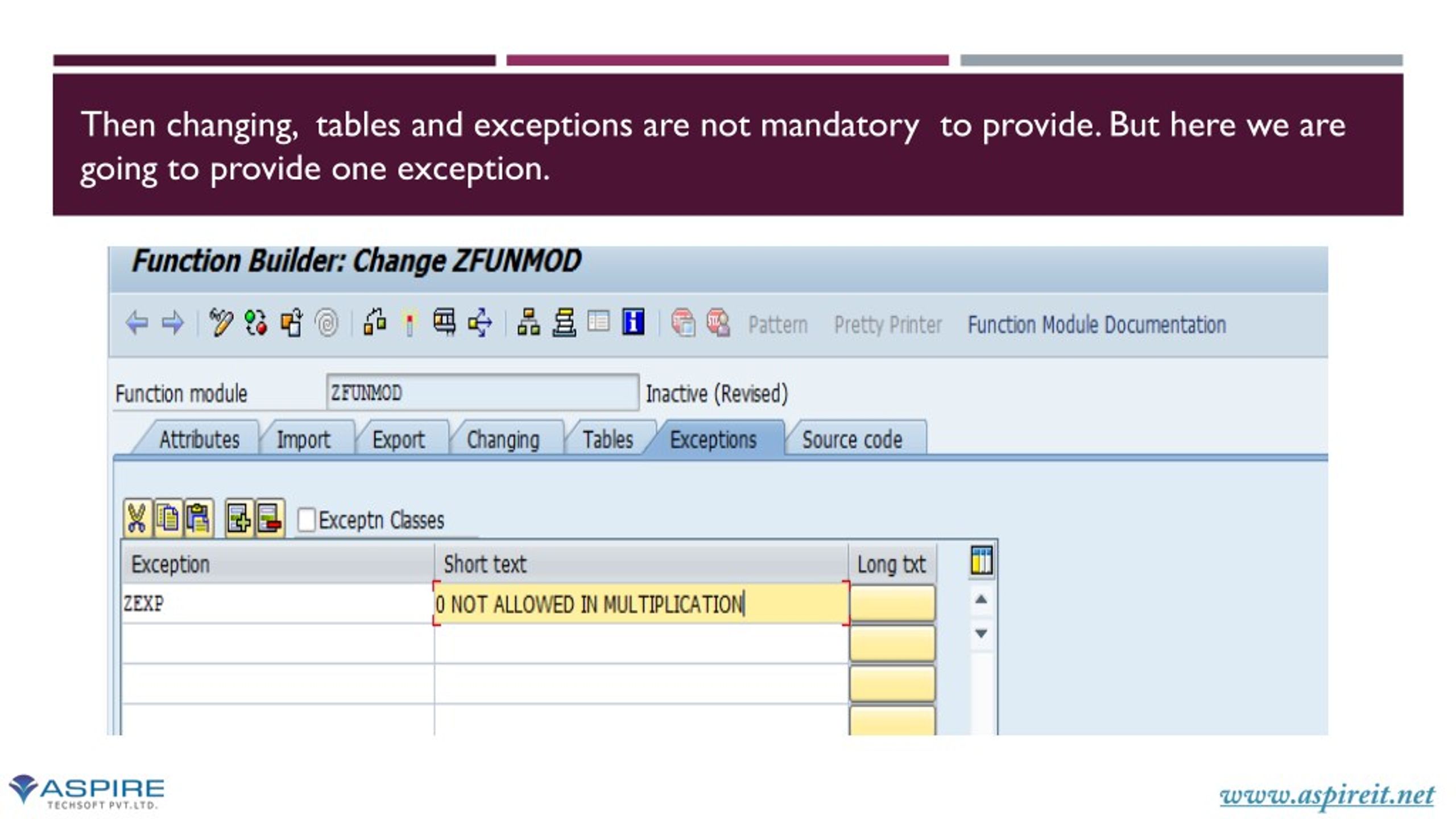
Task: Select the Attributes tab
Action: pyautogui.click(x=200, y=439)
